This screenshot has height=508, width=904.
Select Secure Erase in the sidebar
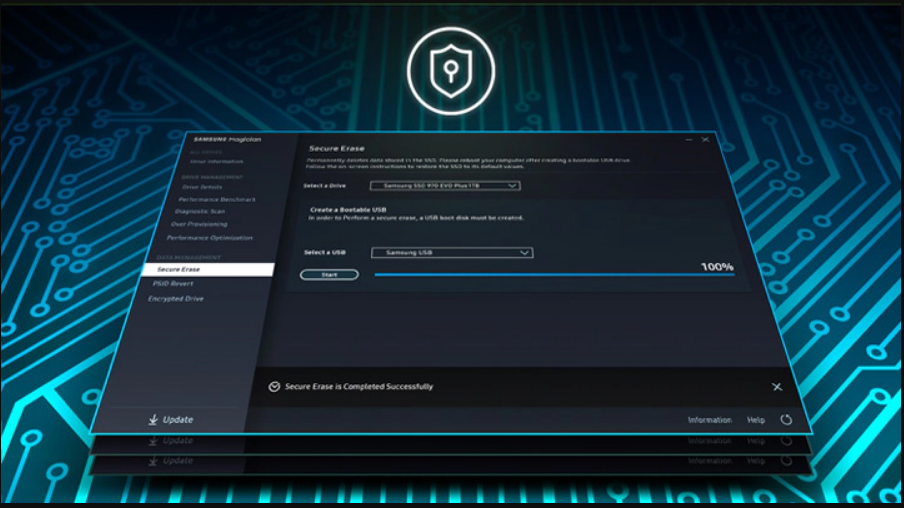click(208, 269)
